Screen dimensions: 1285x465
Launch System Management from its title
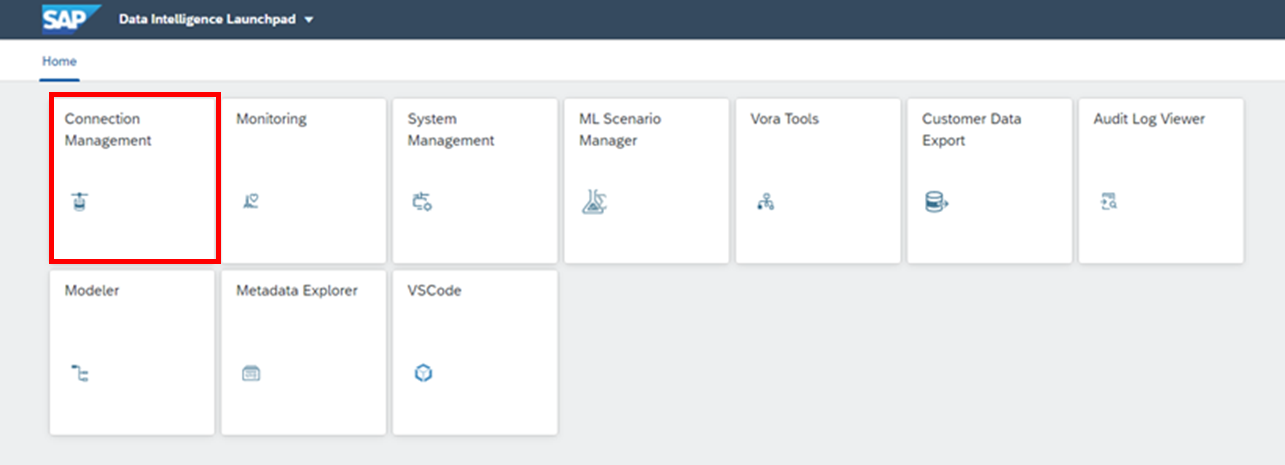(451, 130)
